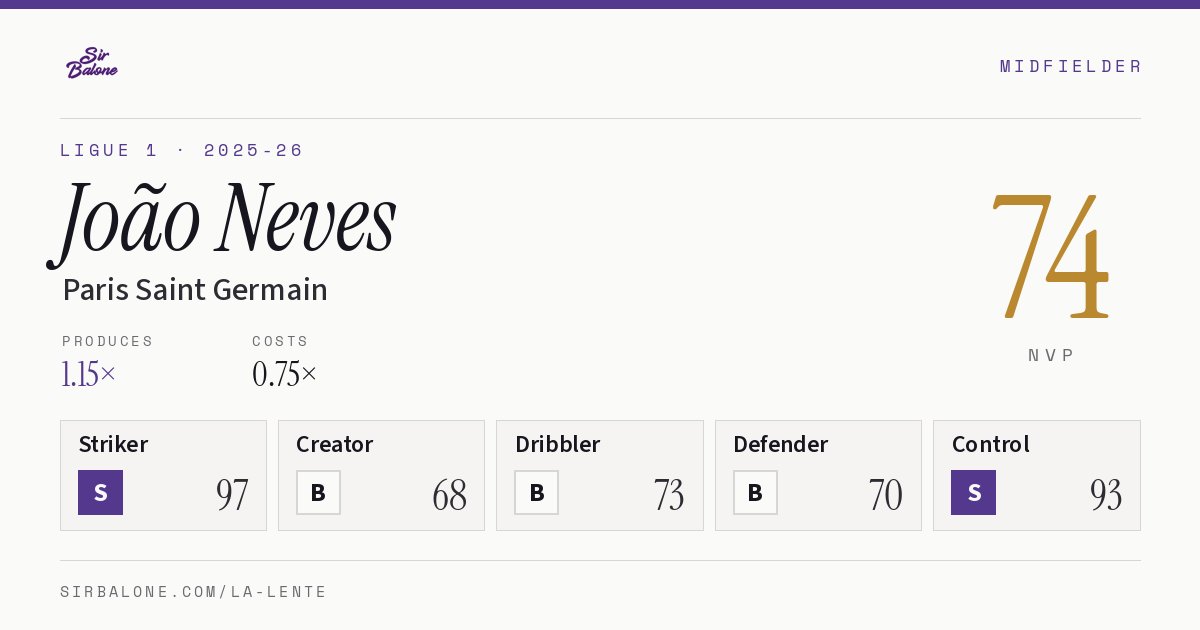Image resolution: width=1200 pixels, height=630 pixels.
Task: Click the Control S grade badge
Action: (973, 493)
